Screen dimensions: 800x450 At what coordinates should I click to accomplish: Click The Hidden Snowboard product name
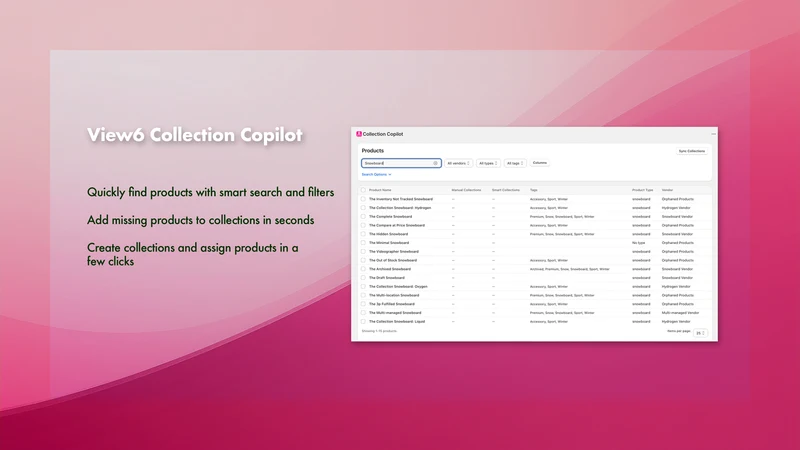pos(388,234)
